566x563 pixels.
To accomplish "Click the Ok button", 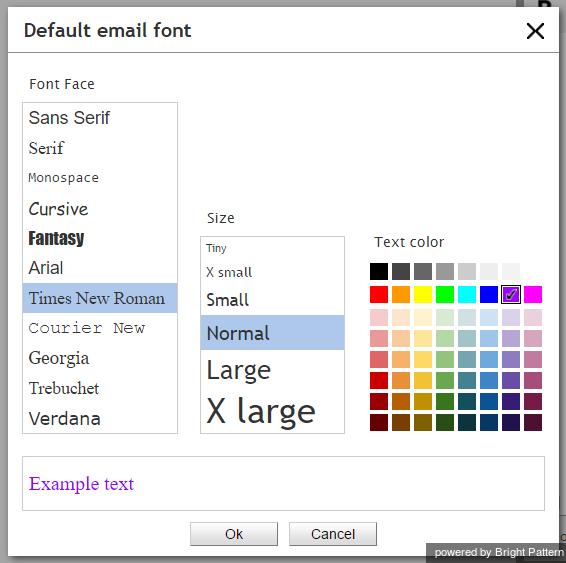I will pyautogui.click(x=234, y=534).
